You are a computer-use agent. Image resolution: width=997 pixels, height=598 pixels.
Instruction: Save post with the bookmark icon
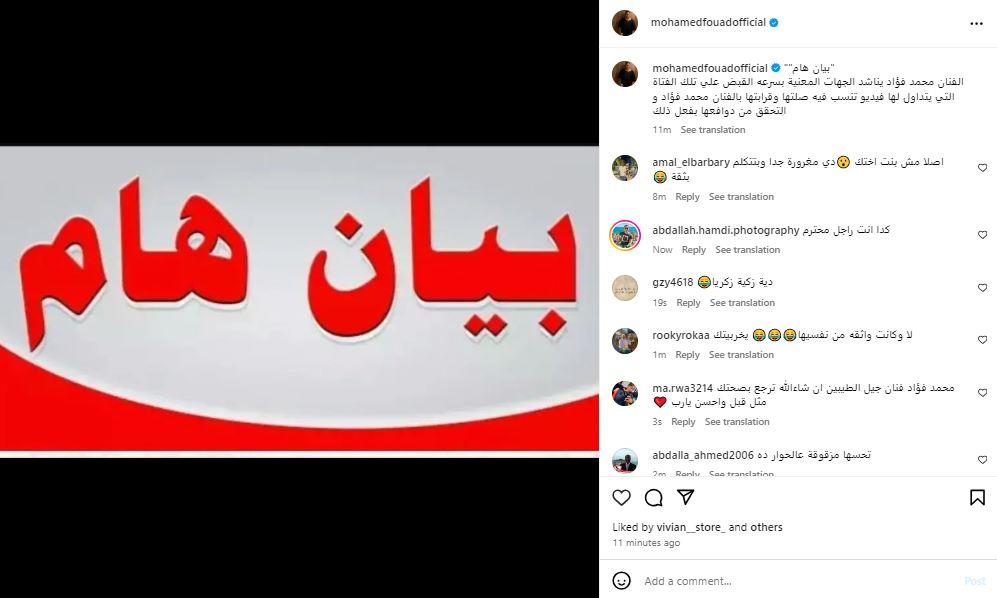(977, 497)
